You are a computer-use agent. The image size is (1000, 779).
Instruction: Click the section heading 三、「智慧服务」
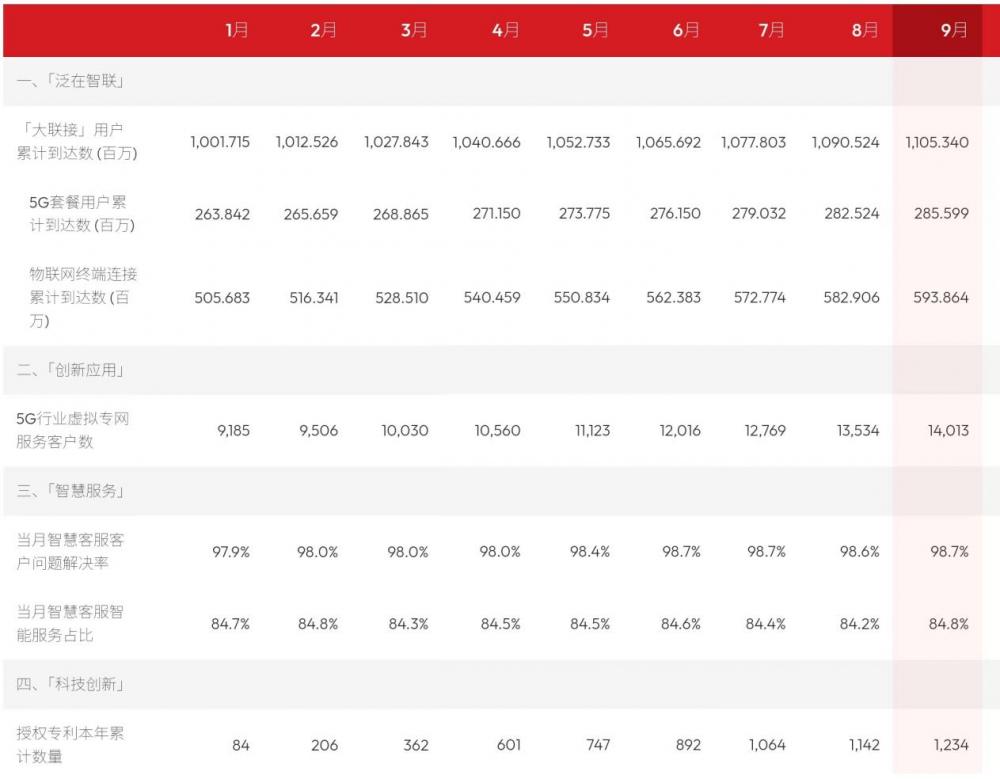click(70, 491)
